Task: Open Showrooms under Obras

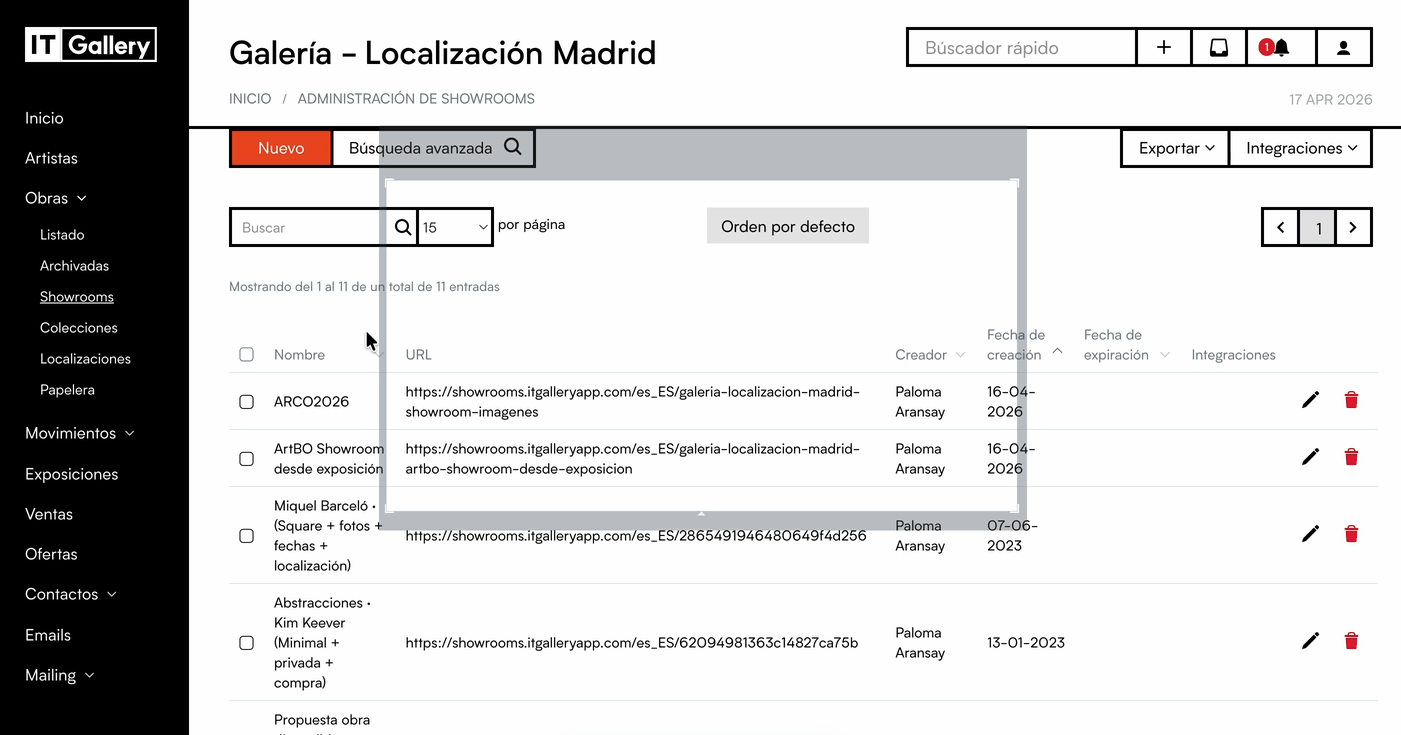Action: coord(77,297)
